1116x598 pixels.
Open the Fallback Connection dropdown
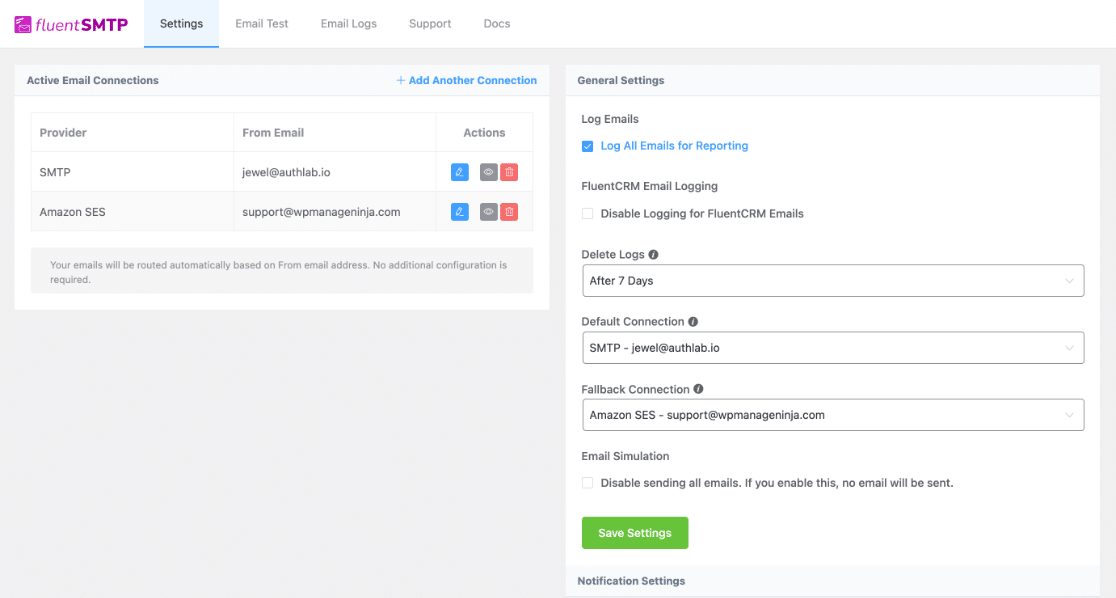pyautogui.click(x=833, y=415)
